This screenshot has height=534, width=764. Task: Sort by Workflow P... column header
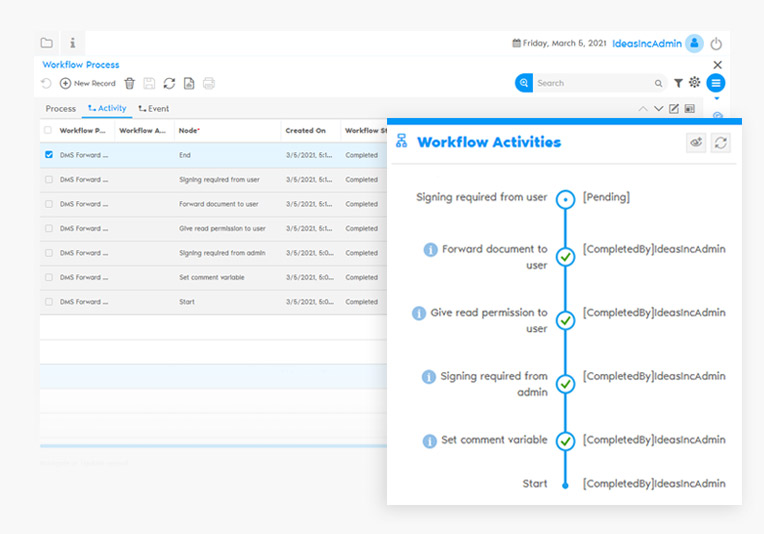pos(82,131)
